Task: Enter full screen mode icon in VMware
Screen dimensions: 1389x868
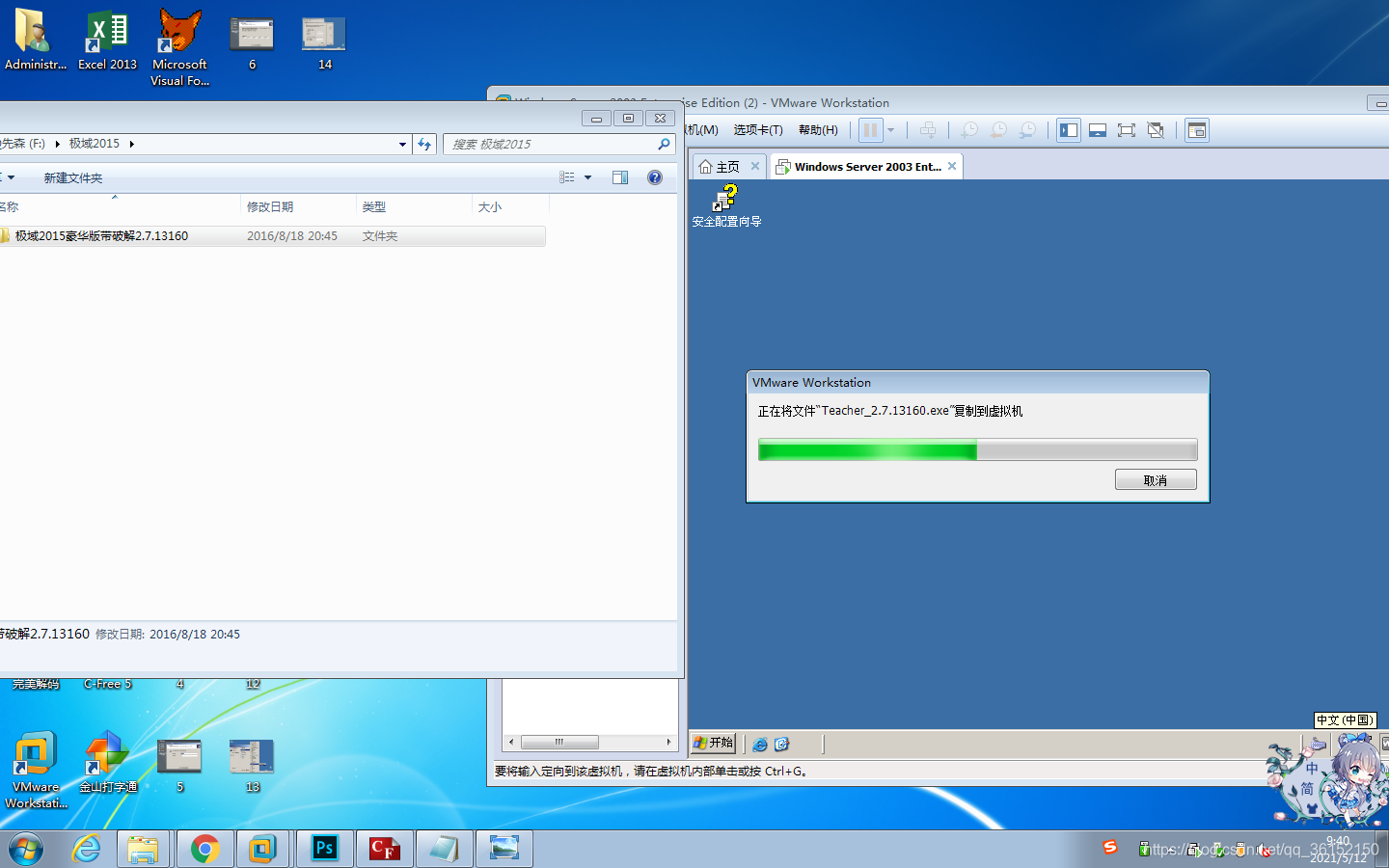Action: tap(1127, 130)
